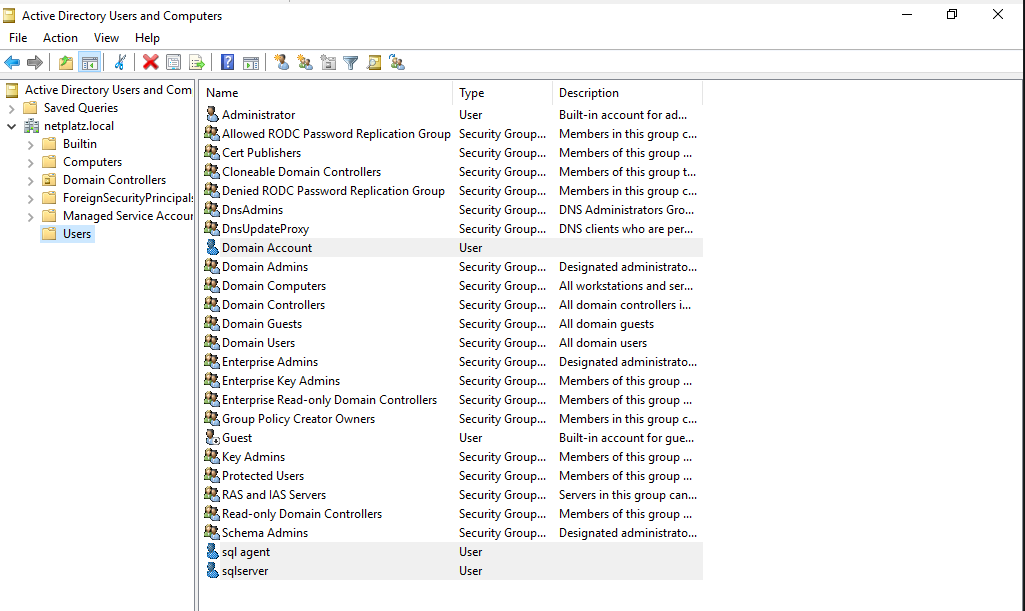Create a new user with toolbar icon

point(281,63)
